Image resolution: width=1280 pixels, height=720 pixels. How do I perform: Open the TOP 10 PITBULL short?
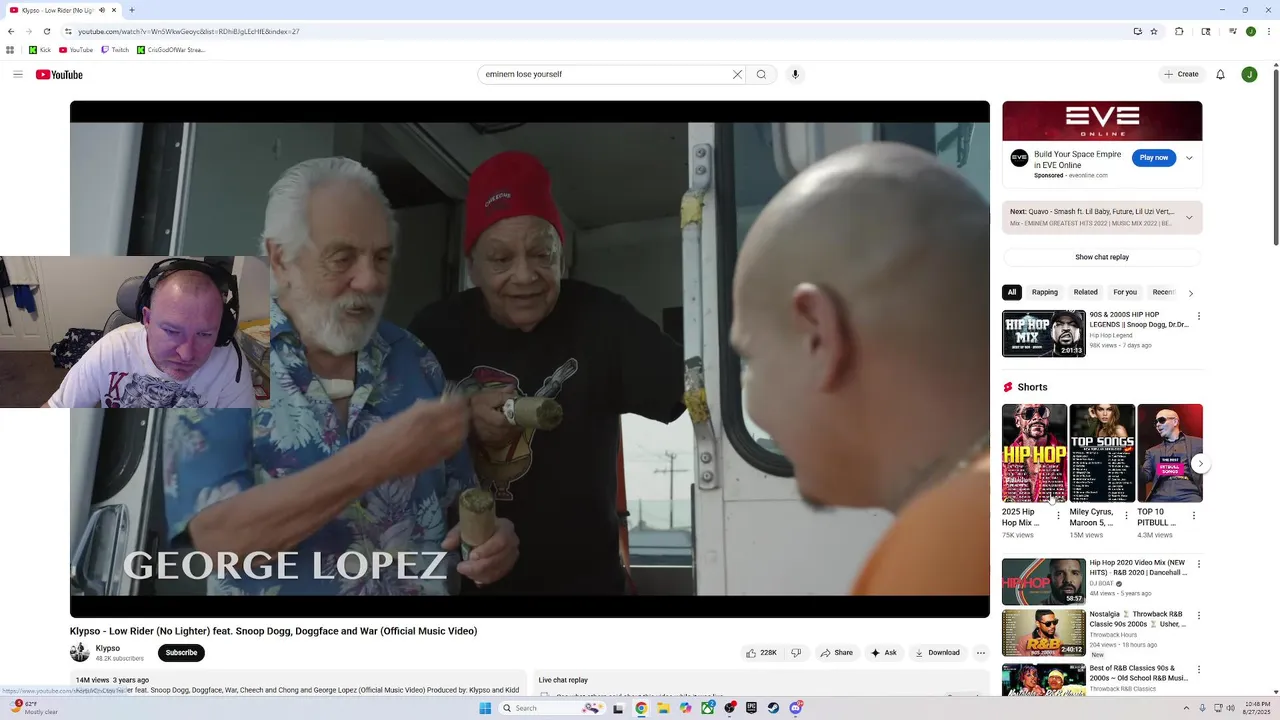[x=1170, y=453]
